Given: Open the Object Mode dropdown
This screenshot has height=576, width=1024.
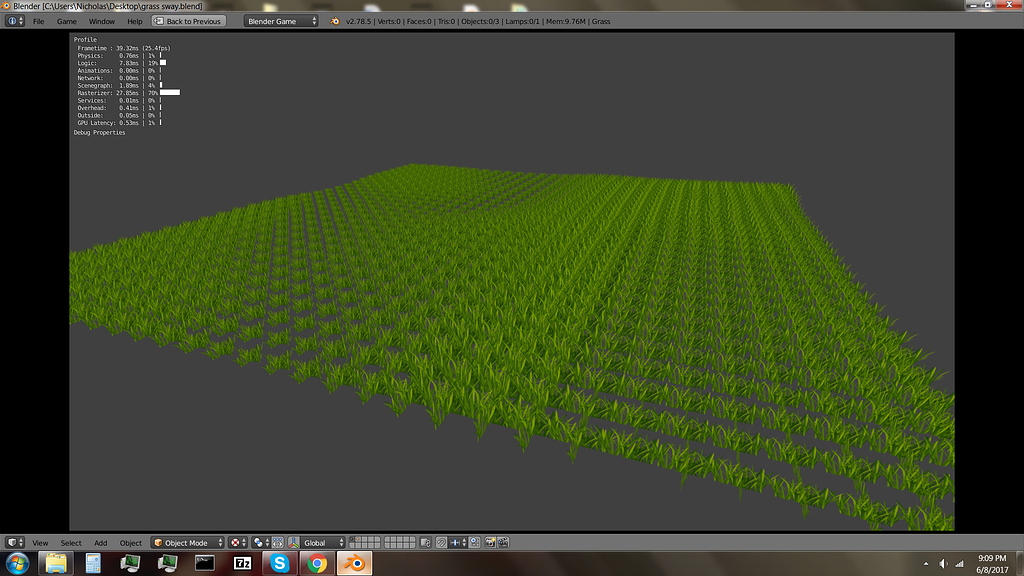Looking at the screenshot, I should pyautogui.click(x=187, y=543).
